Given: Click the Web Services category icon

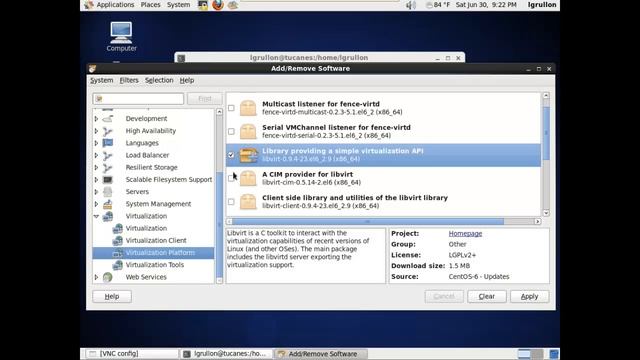Looking at the screenshot, I should (108, 277).
